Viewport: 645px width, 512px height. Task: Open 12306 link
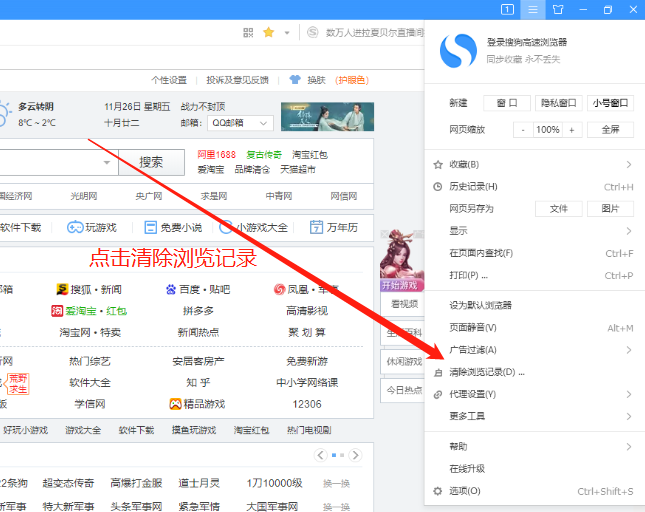(x=307, y=404)
